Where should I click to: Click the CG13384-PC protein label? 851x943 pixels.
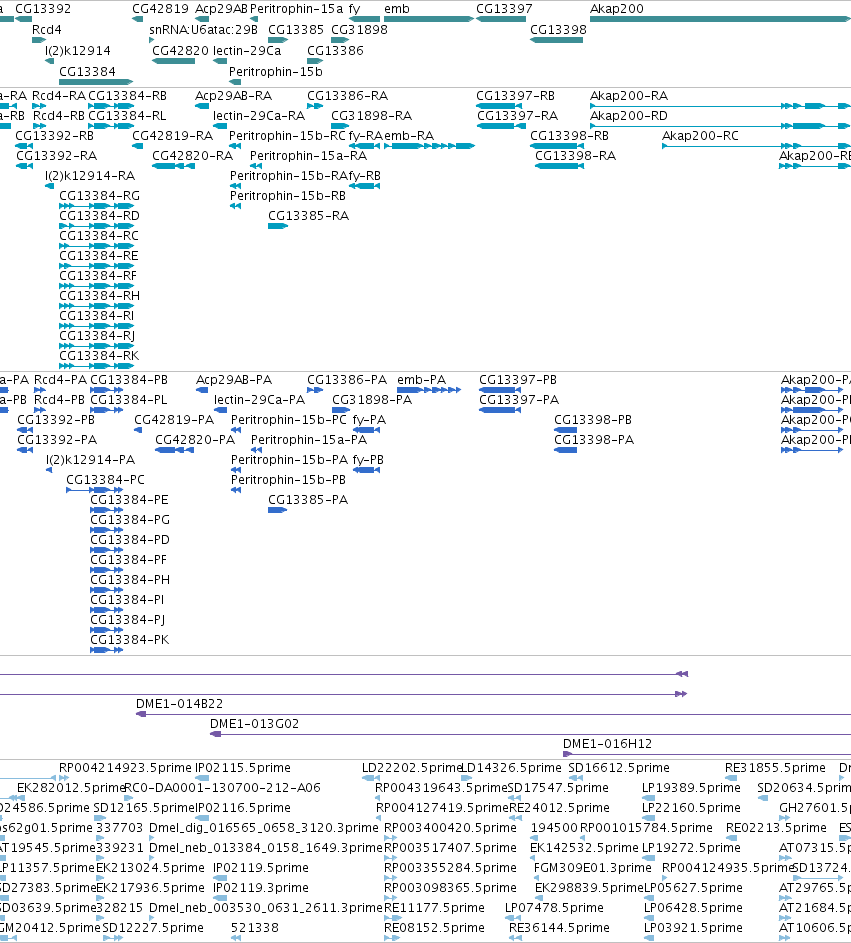105,479
